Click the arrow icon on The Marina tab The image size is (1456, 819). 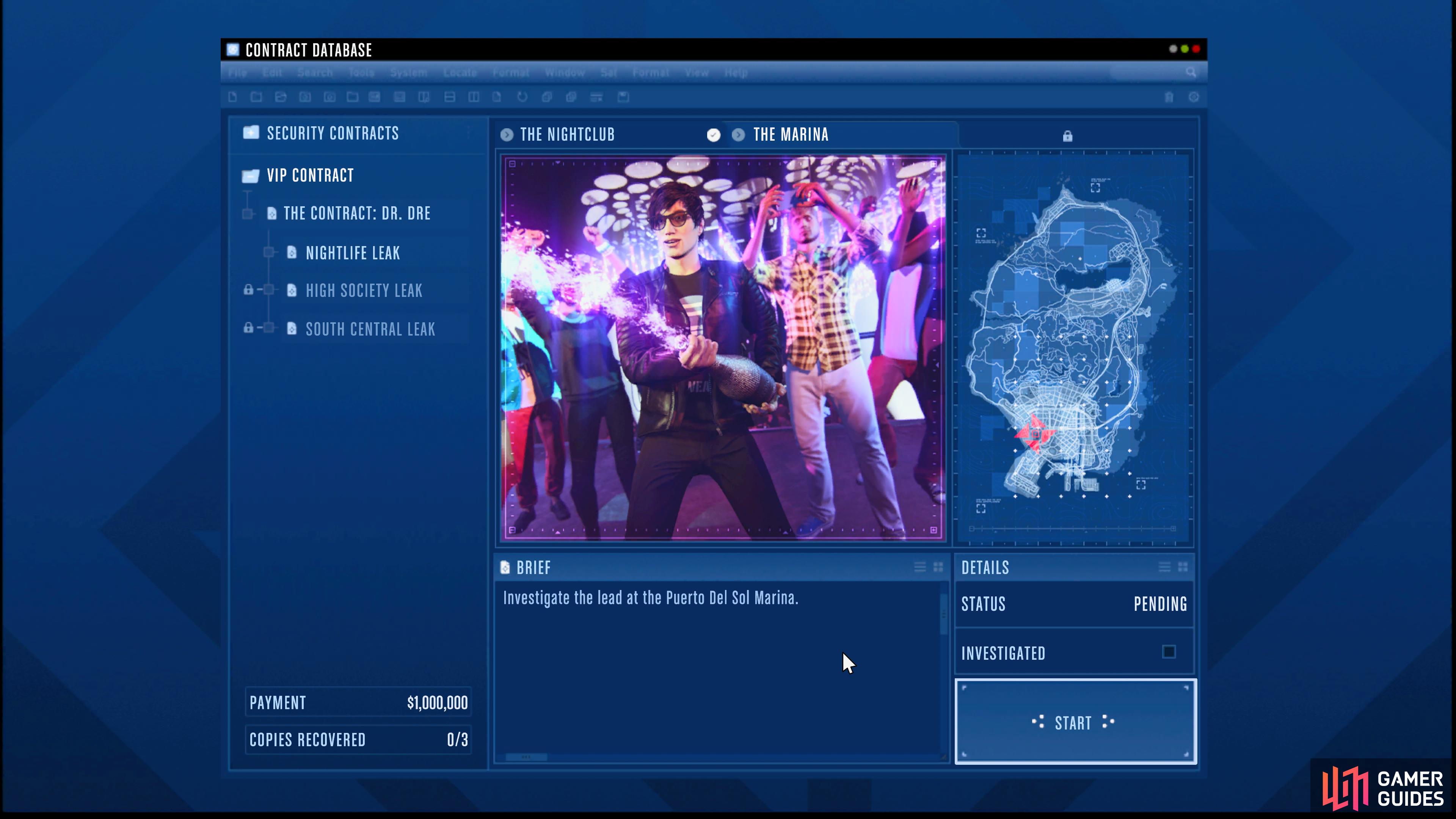click(738, 135)
